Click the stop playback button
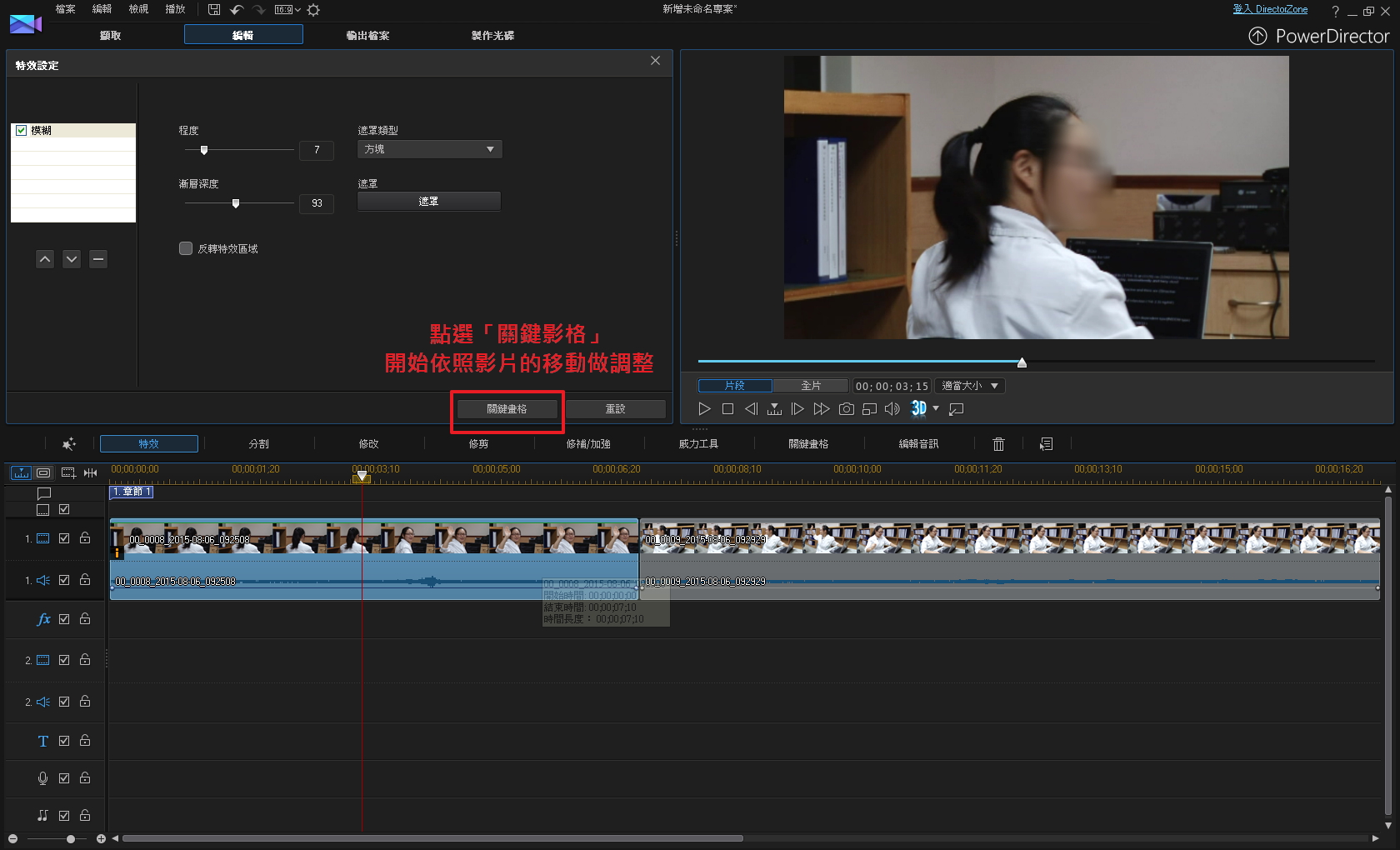The width and height of the screenshot is (1400, 850). click(727, 409)
